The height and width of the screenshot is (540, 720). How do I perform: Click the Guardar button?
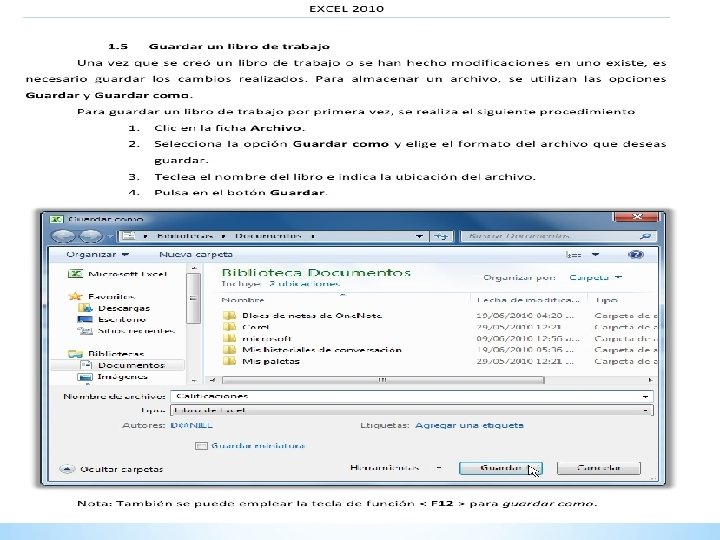pyautogui.click(x=501, y=468)
